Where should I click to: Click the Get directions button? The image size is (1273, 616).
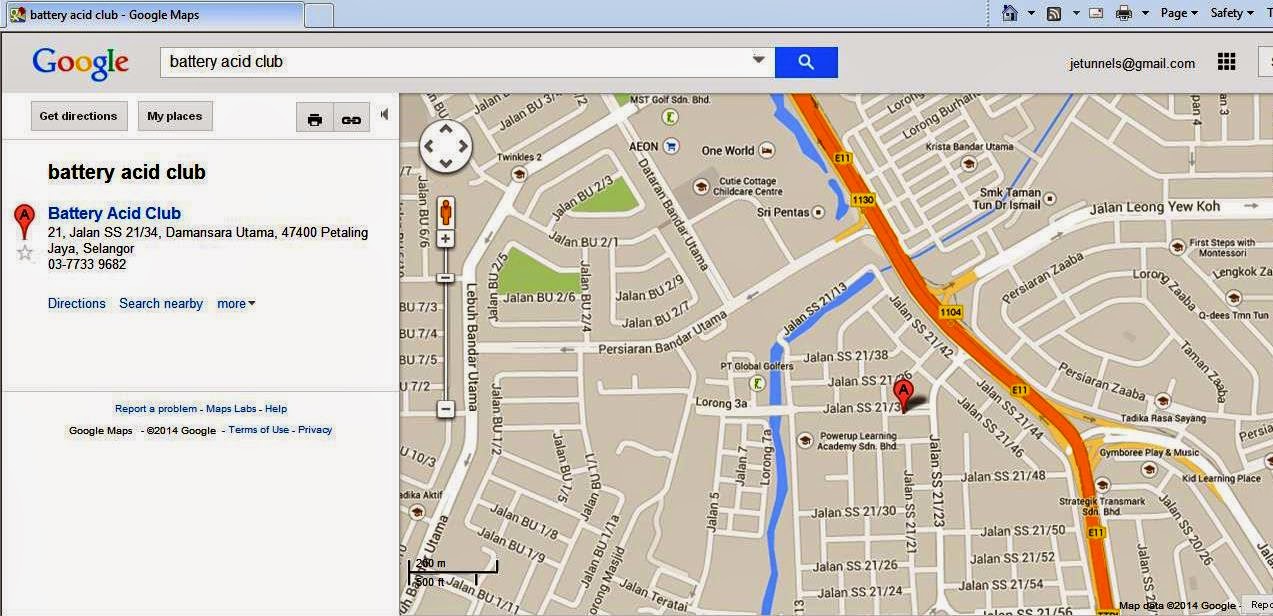click(x=79, y=116)
